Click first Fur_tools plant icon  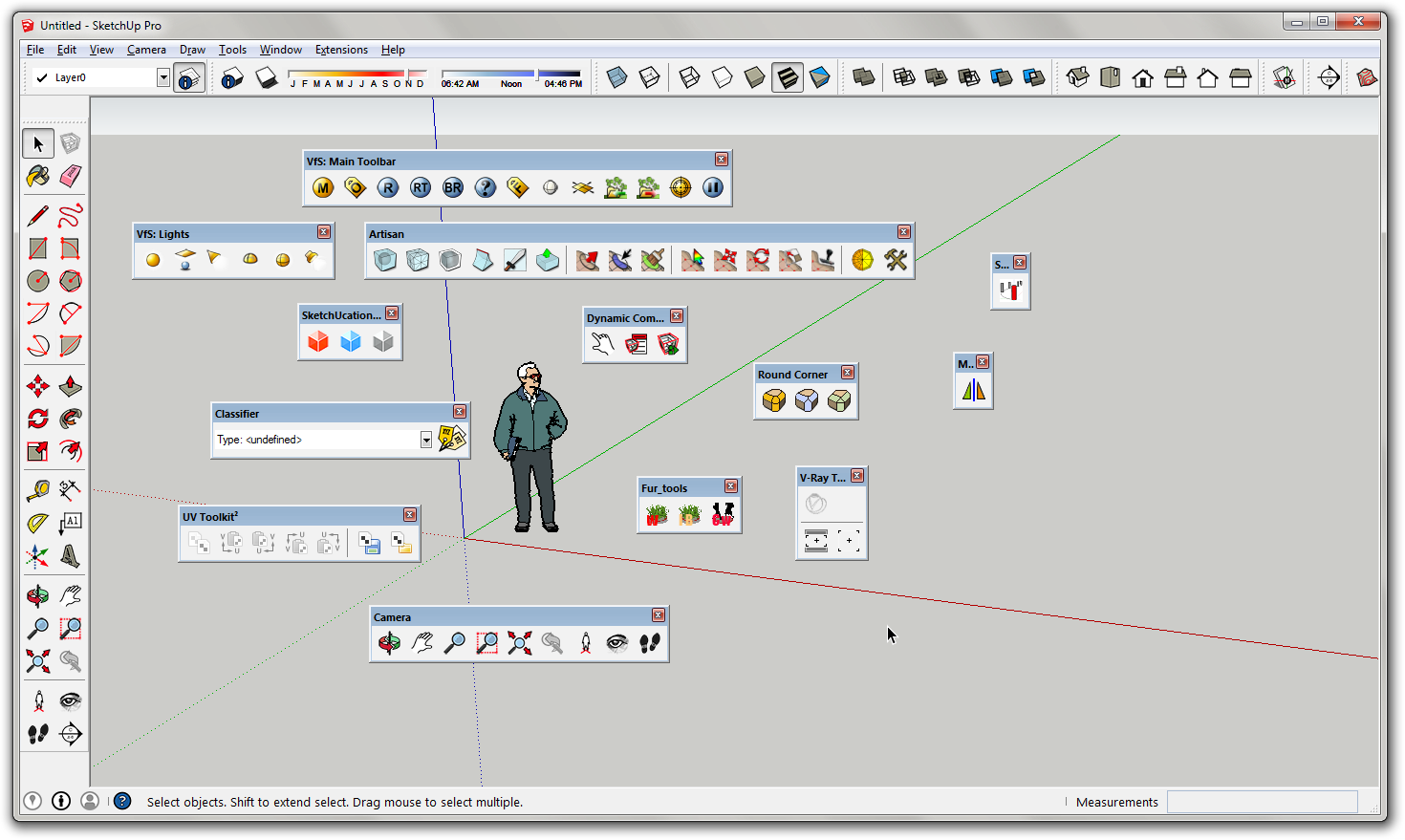657,515
